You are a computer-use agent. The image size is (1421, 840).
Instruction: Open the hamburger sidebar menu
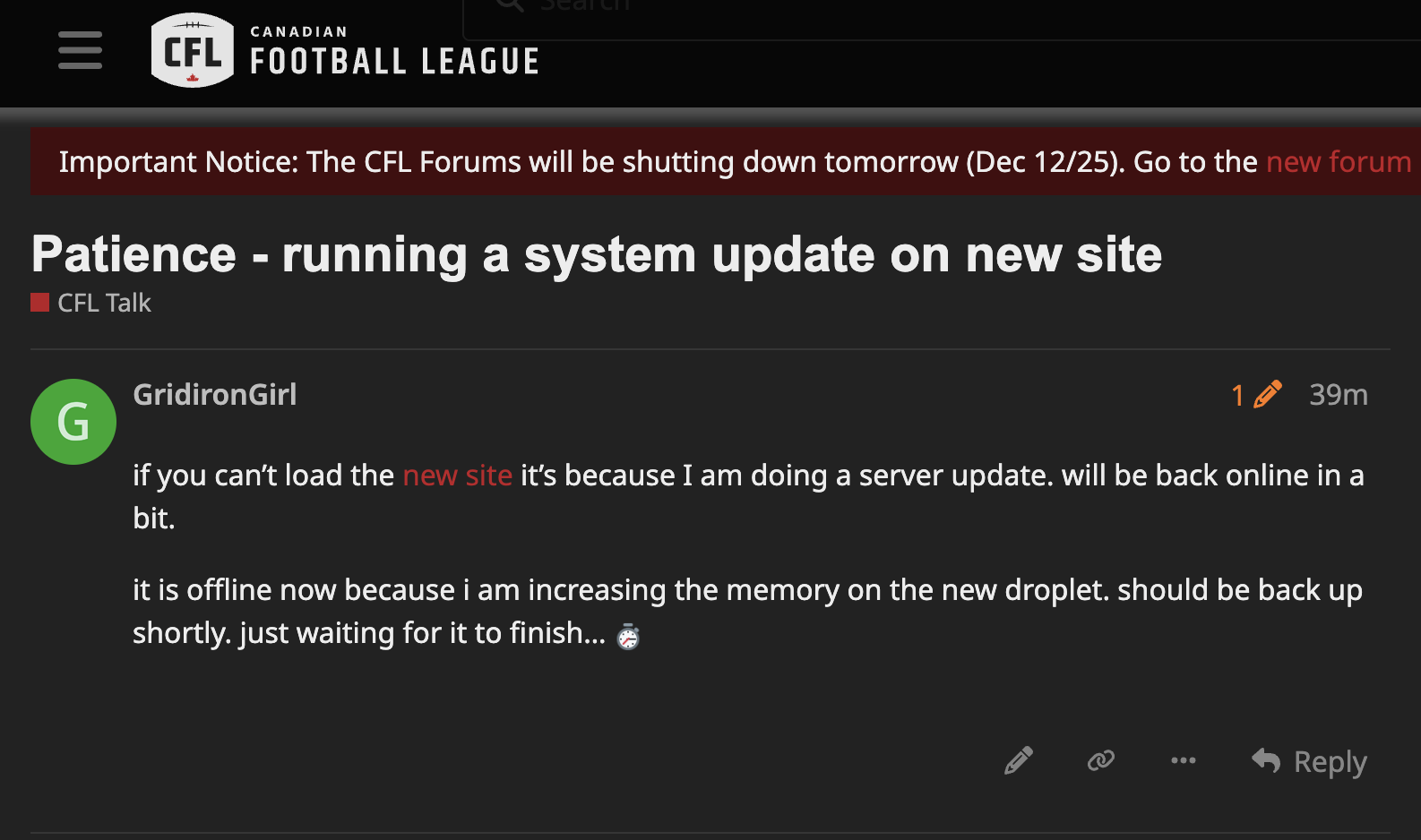pos(80,50)
